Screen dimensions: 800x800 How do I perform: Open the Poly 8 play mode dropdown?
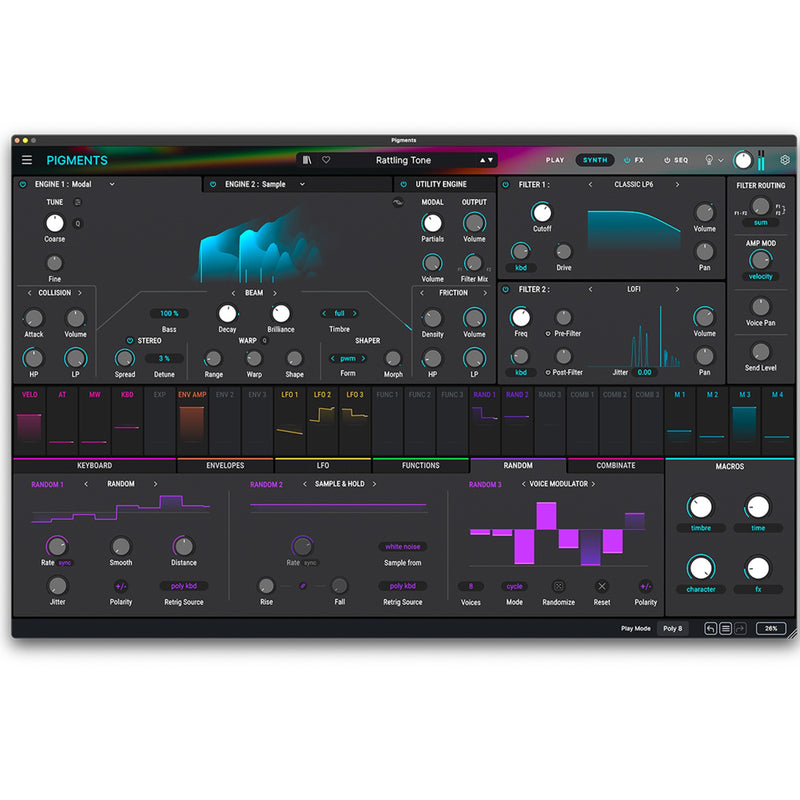click(x=672, y=628)
